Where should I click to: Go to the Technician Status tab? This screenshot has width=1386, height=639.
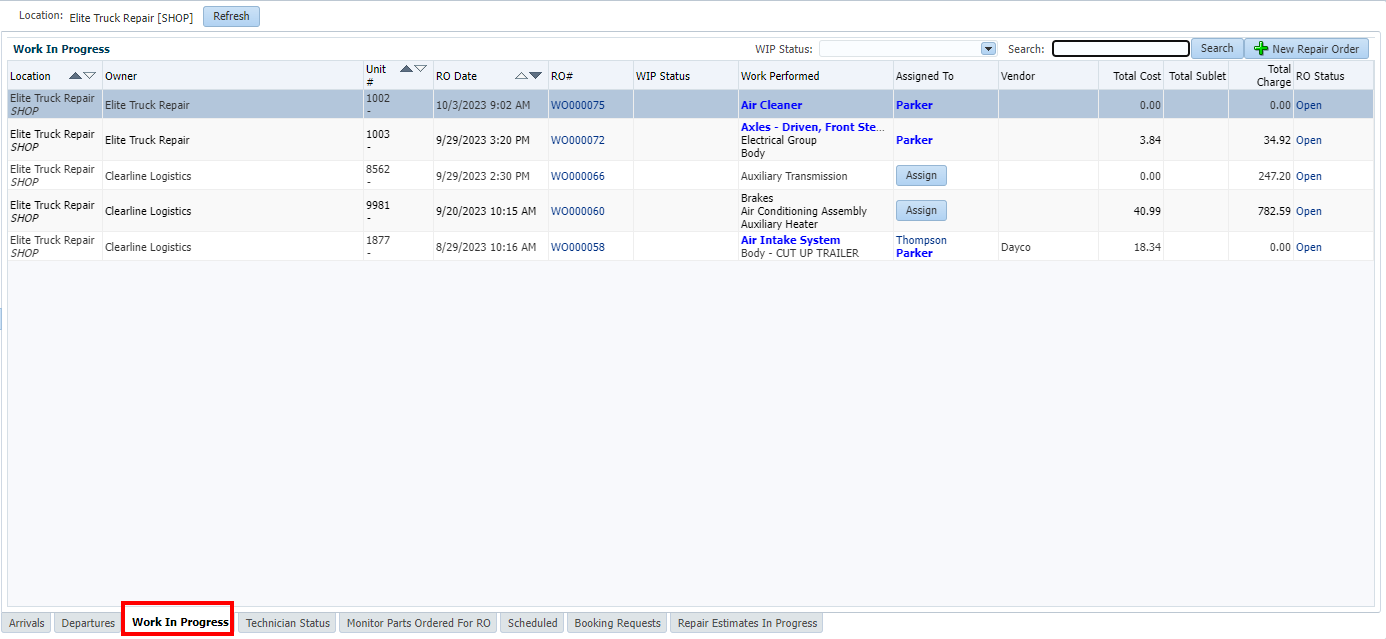coord(288,623)
